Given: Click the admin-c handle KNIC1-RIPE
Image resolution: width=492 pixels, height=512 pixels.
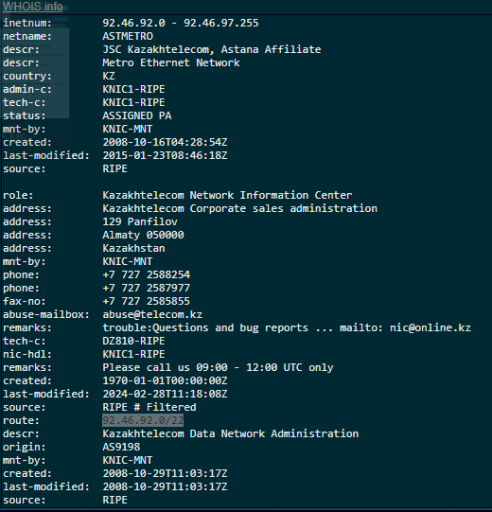Looking at the screenshot, I should pos(134,89).
